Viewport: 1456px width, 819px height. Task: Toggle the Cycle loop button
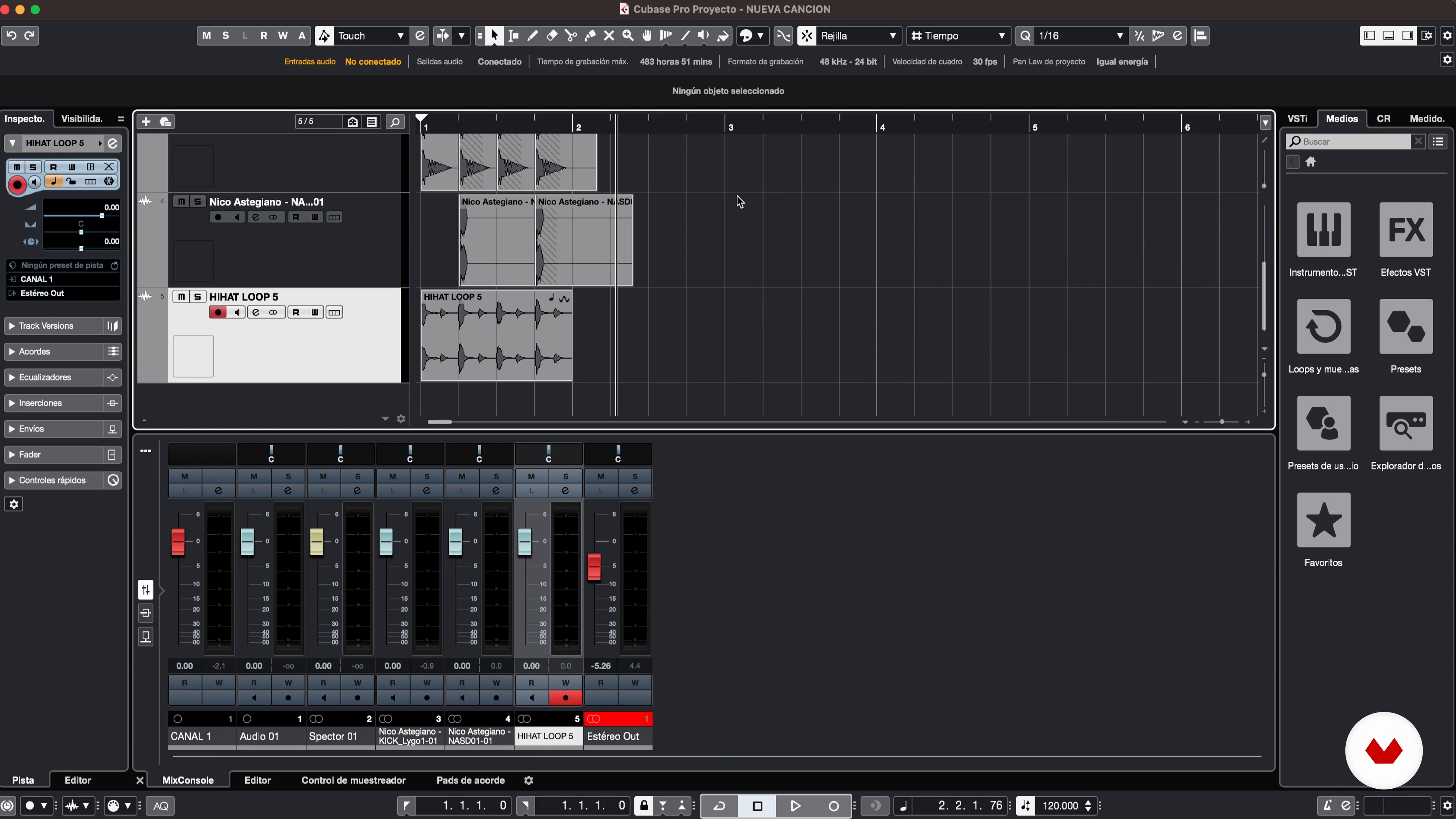(720, 806)
